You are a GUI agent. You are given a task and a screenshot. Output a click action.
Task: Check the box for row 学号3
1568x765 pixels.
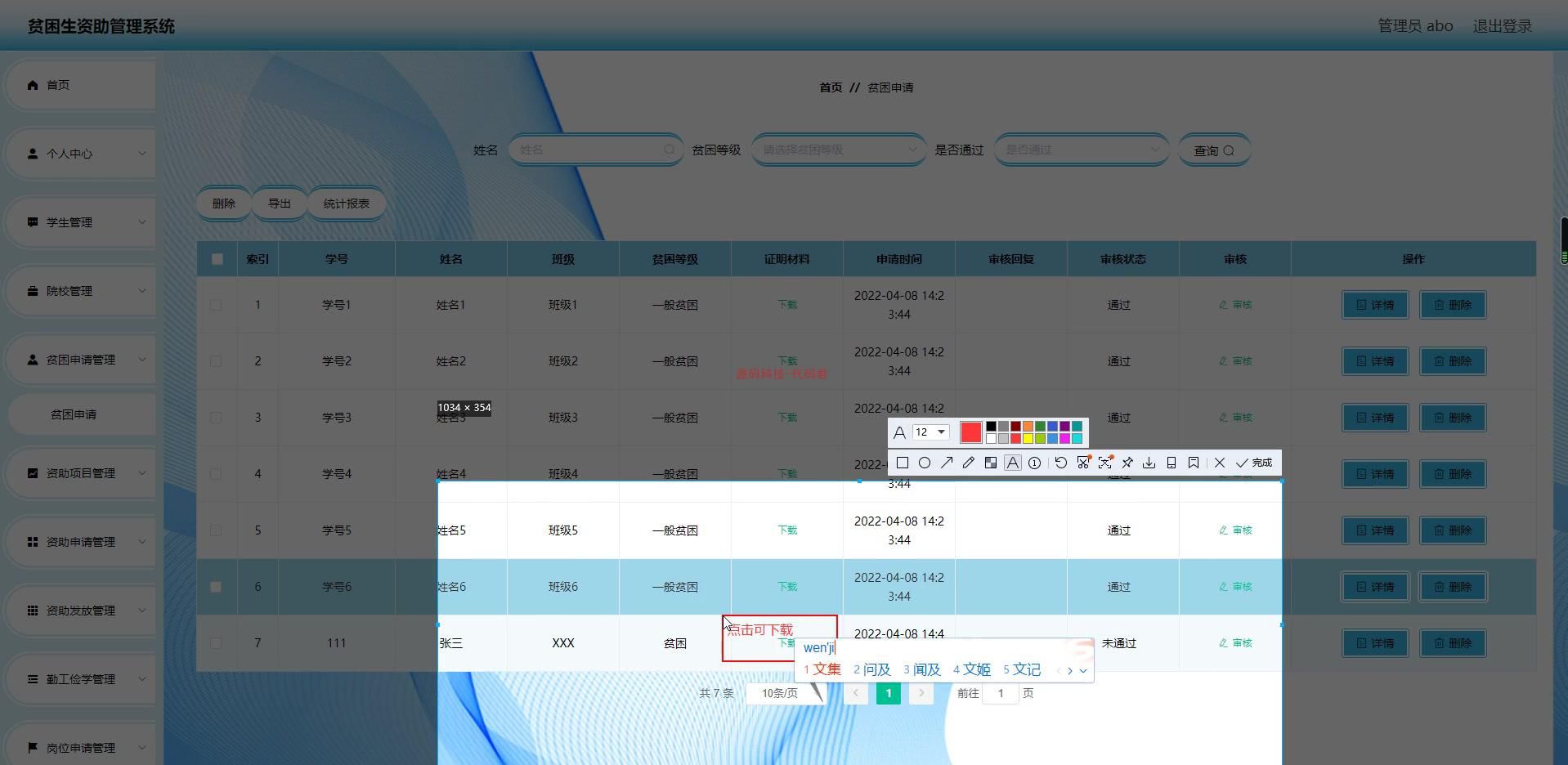pos(216,418)
